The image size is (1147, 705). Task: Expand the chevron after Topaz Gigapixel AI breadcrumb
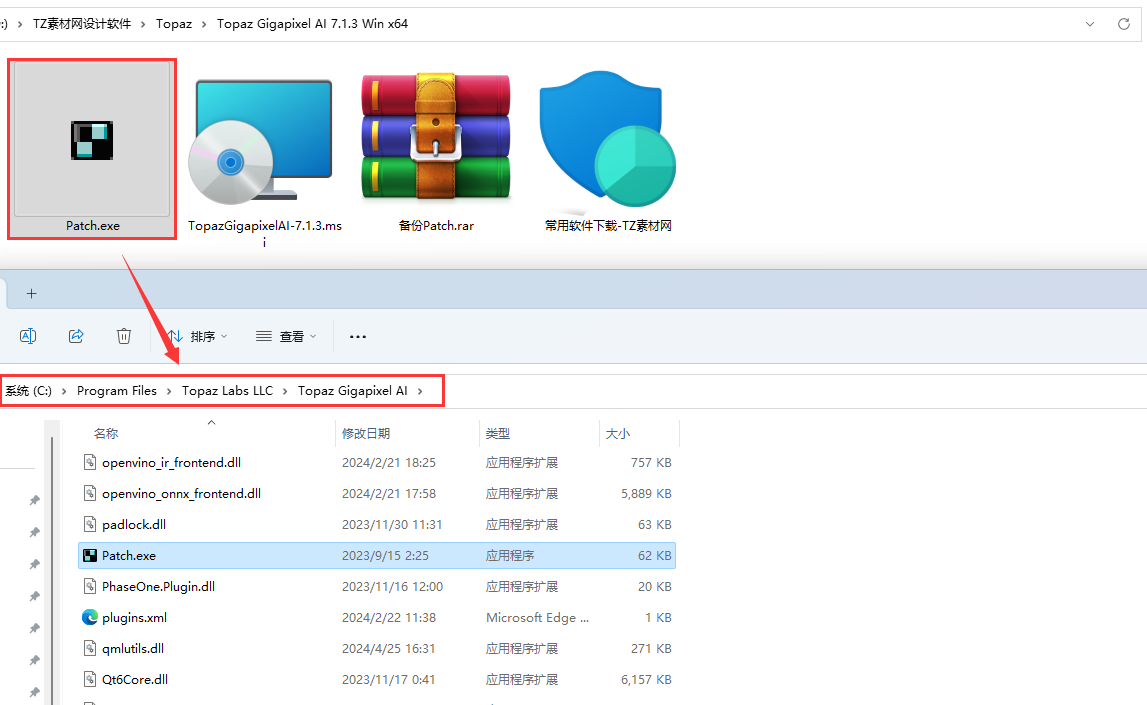[x=420, y=391]
